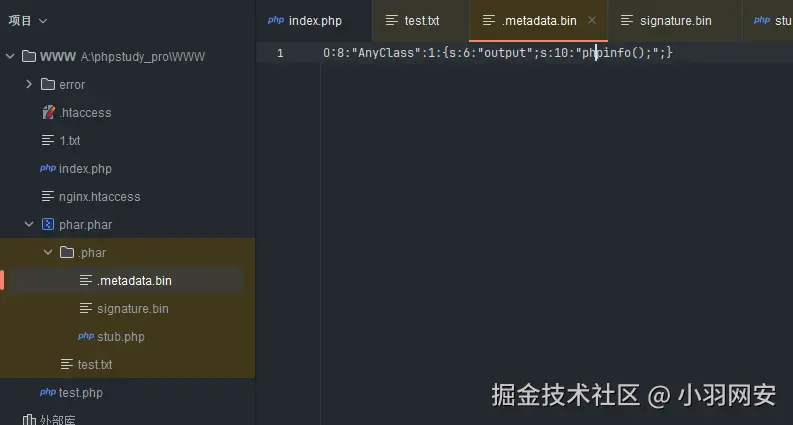
Task: Click the .metadata.bin file icon in tree
Action: click(86, 280)
